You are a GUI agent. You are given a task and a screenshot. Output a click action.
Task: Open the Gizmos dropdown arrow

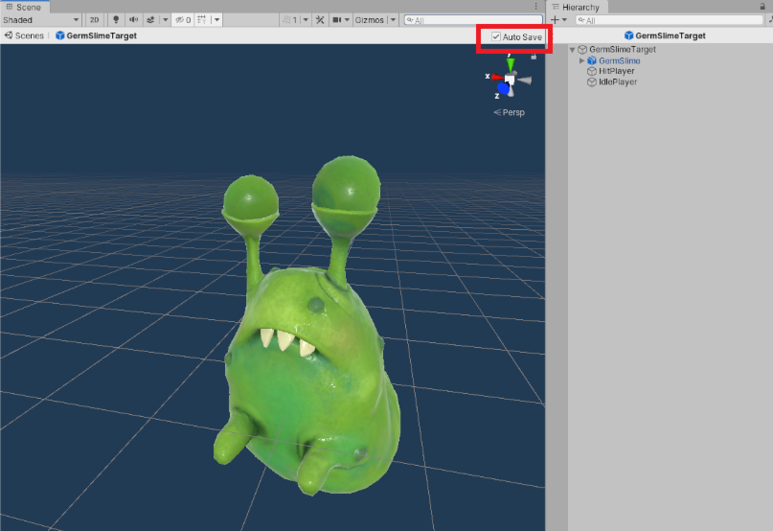click(393, 20)
